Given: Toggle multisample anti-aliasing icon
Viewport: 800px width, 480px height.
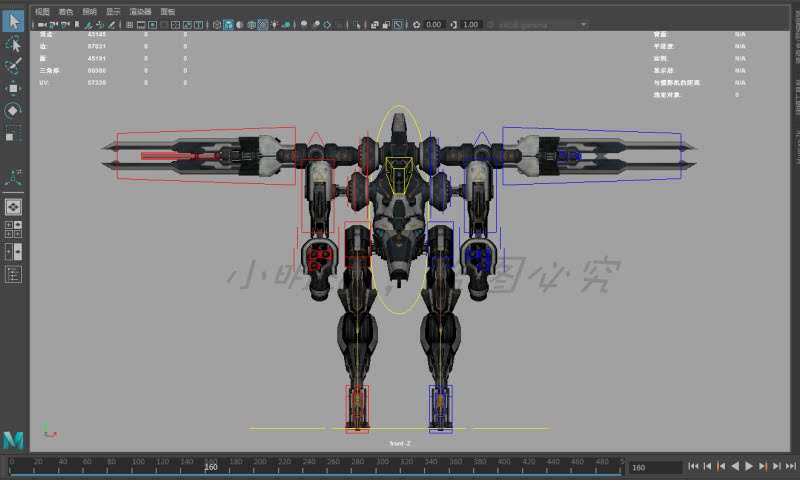Looking at the screenshot, I should click(x=328, y=24).
